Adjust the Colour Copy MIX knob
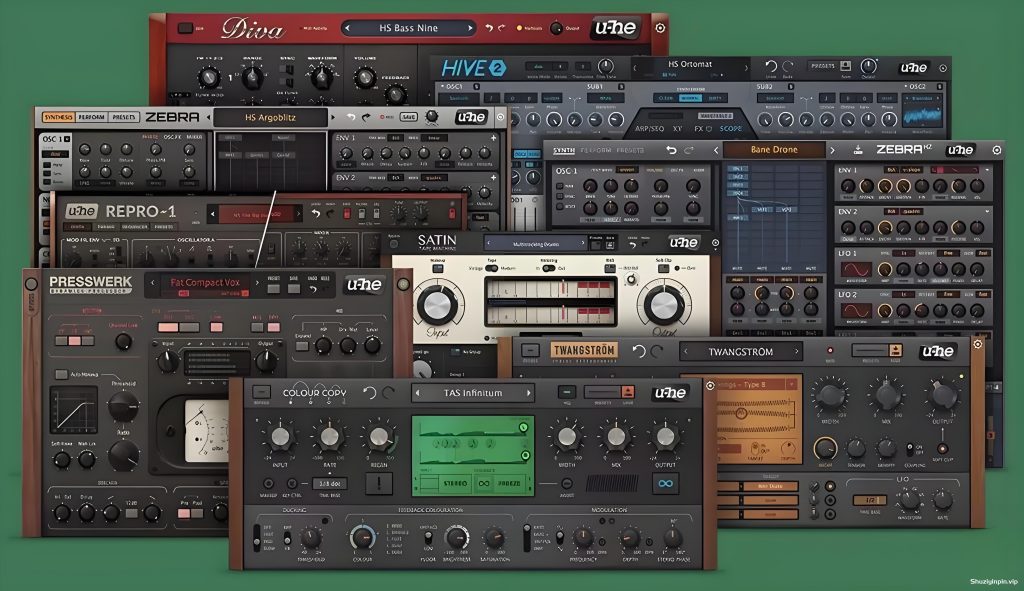 click(616, 437)
